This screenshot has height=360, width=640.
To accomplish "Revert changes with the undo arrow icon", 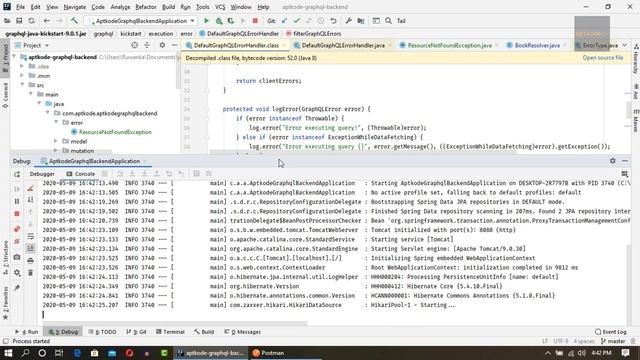I will tap(333, 21).
